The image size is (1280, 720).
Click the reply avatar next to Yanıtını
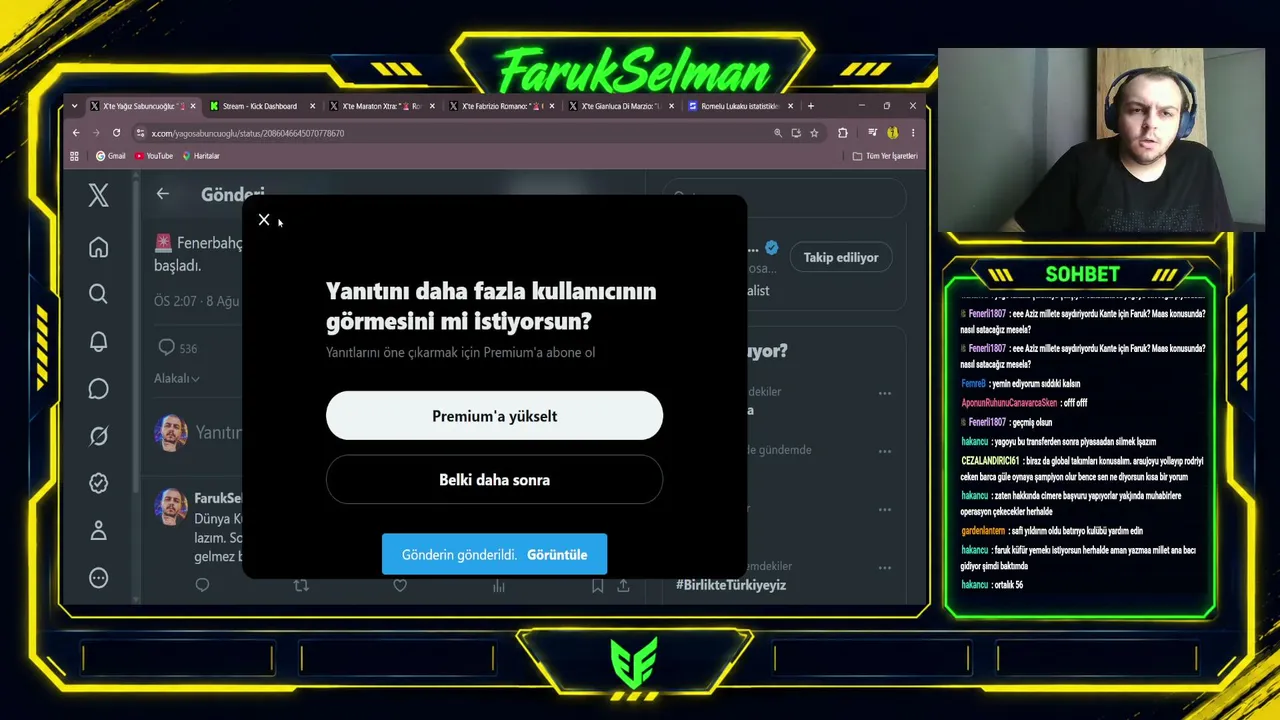point(171,432)
